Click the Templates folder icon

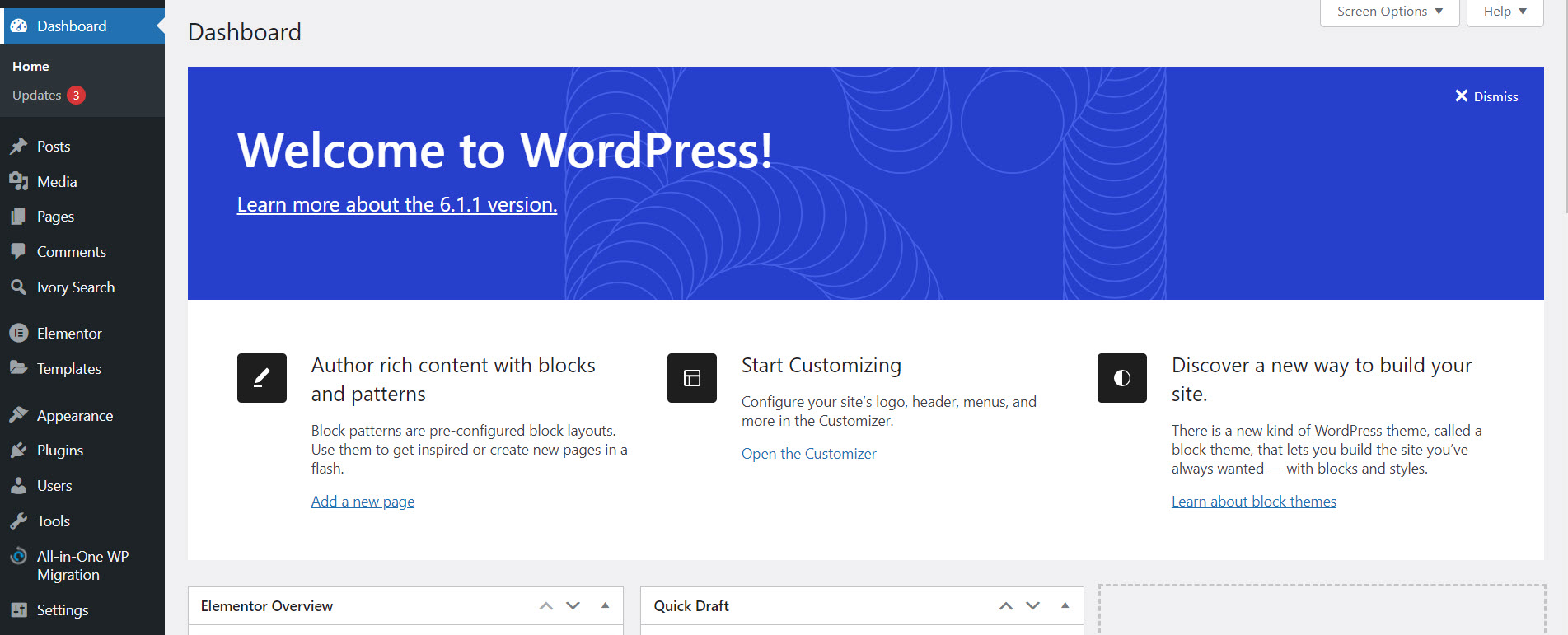[18, 368]
